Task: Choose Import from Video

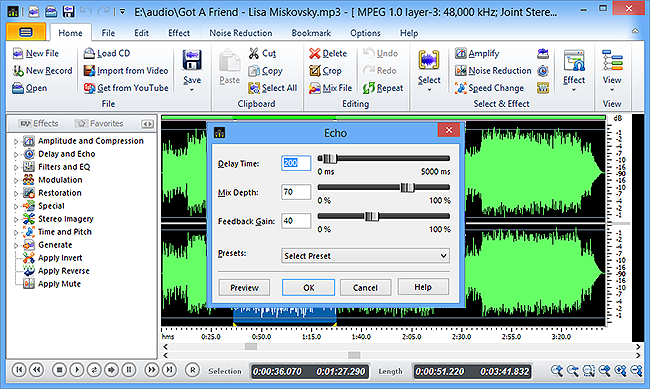Action: (126, 71)
